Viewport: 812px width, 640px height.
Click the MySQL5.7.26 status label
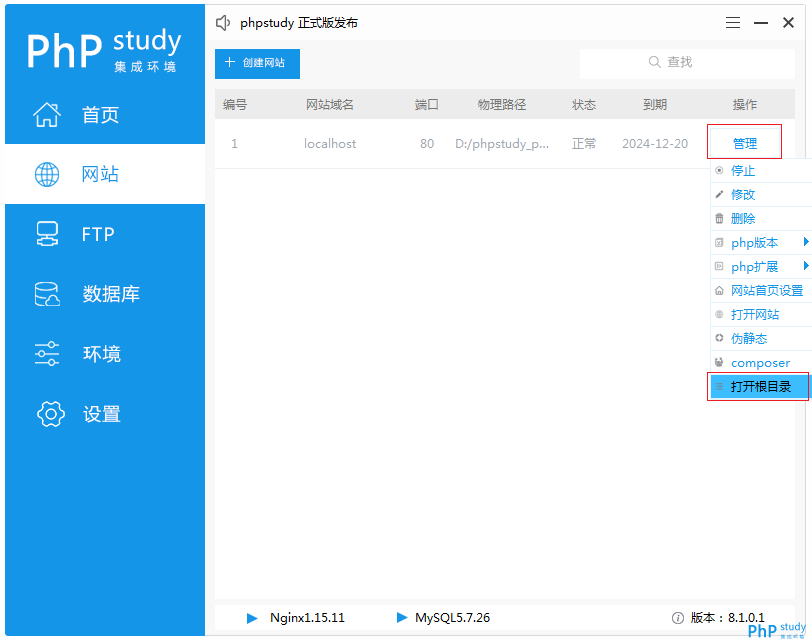[452, 618]
